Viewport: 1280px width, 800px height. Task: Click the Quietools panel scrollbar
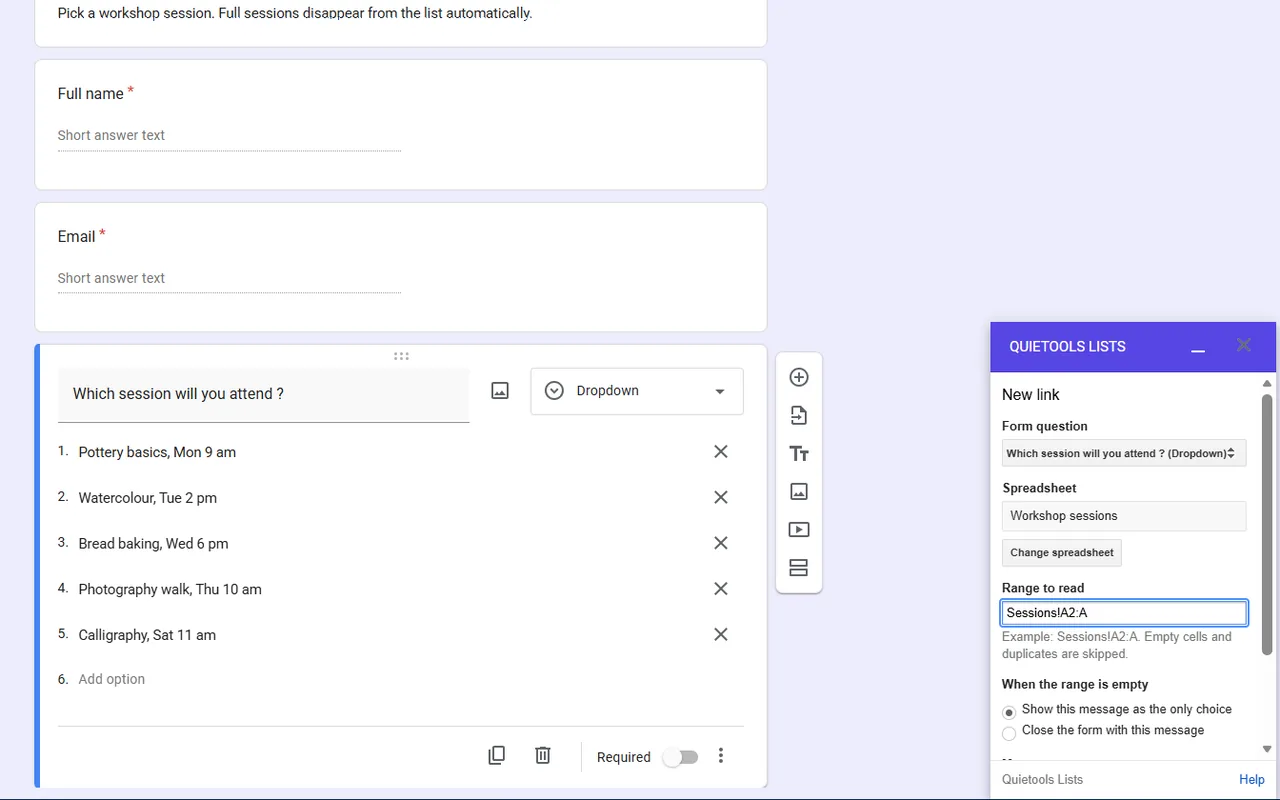pos(1267,525)
